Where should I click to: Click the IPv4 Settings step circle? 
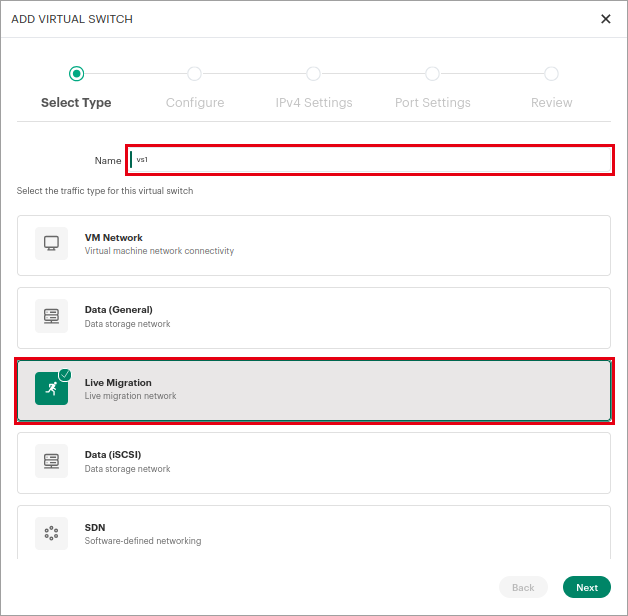(x=313, y=74)
